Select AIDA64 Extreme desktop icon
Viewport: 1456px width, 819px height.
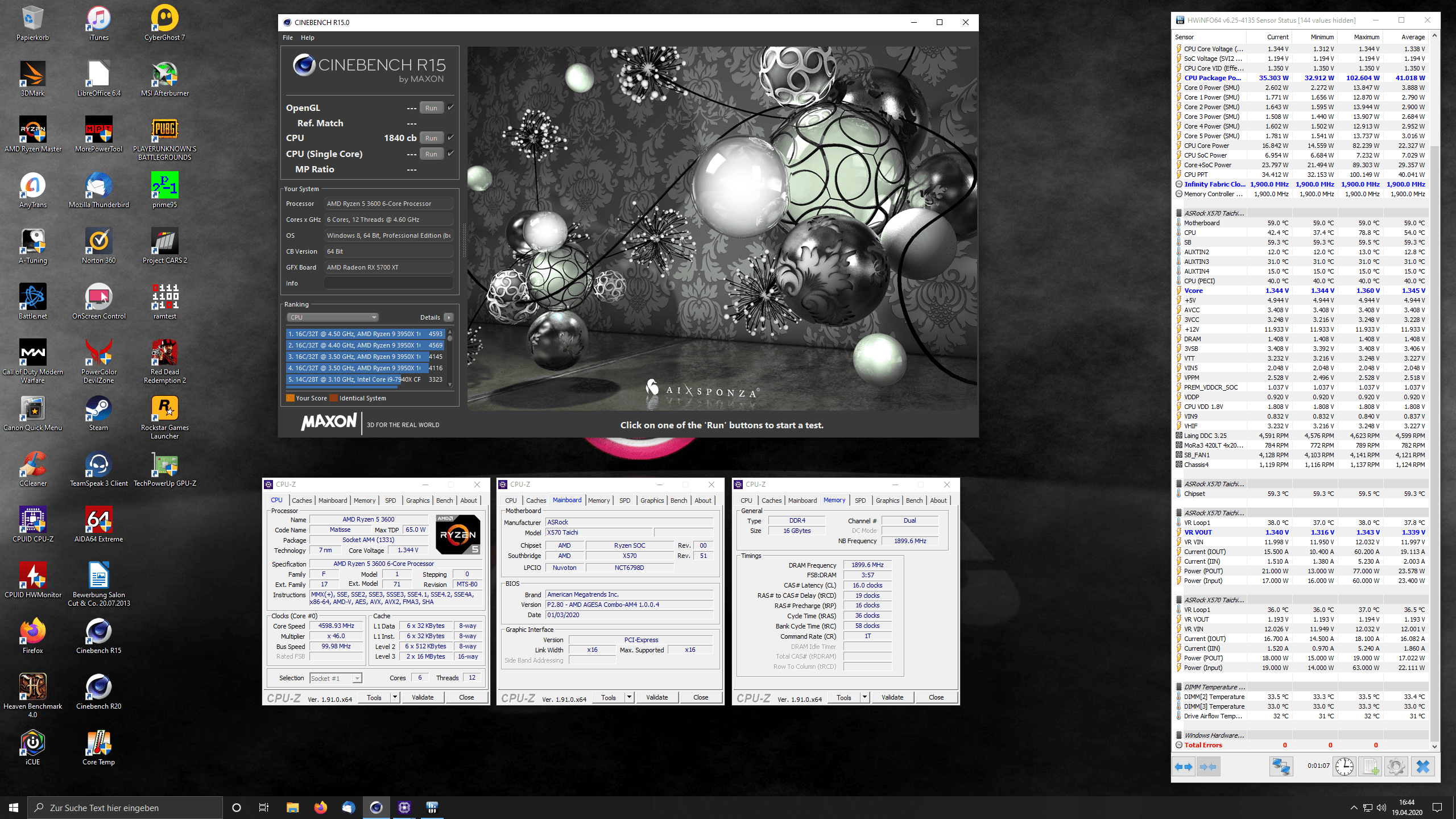(99, 524)
